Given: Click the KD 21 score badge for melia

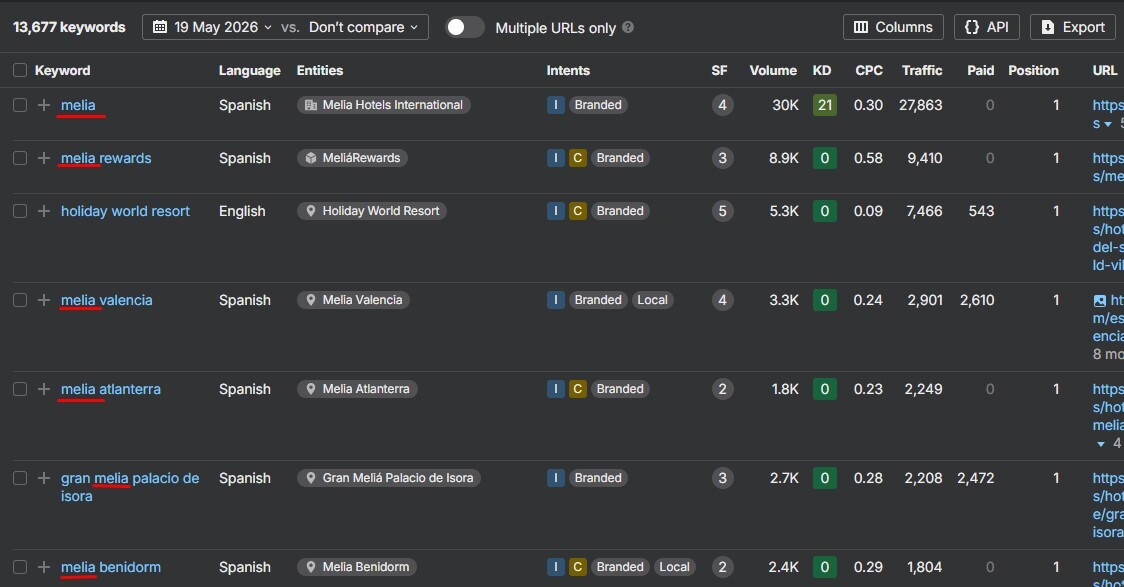Looking at the screenshot, I should pyautogui.click(x=824, y=105).
